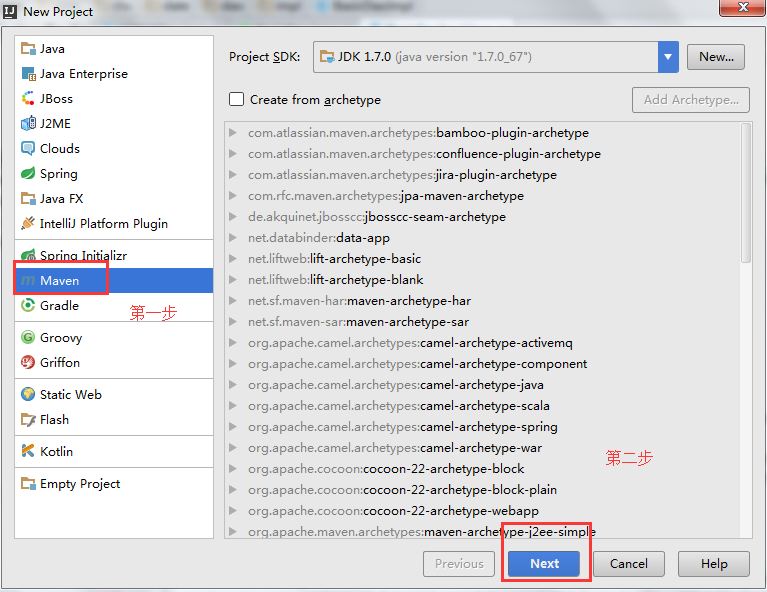Click the Gradle icon
Screen dimensions: 767x592
pyautogui.click(x=28, y=305)
